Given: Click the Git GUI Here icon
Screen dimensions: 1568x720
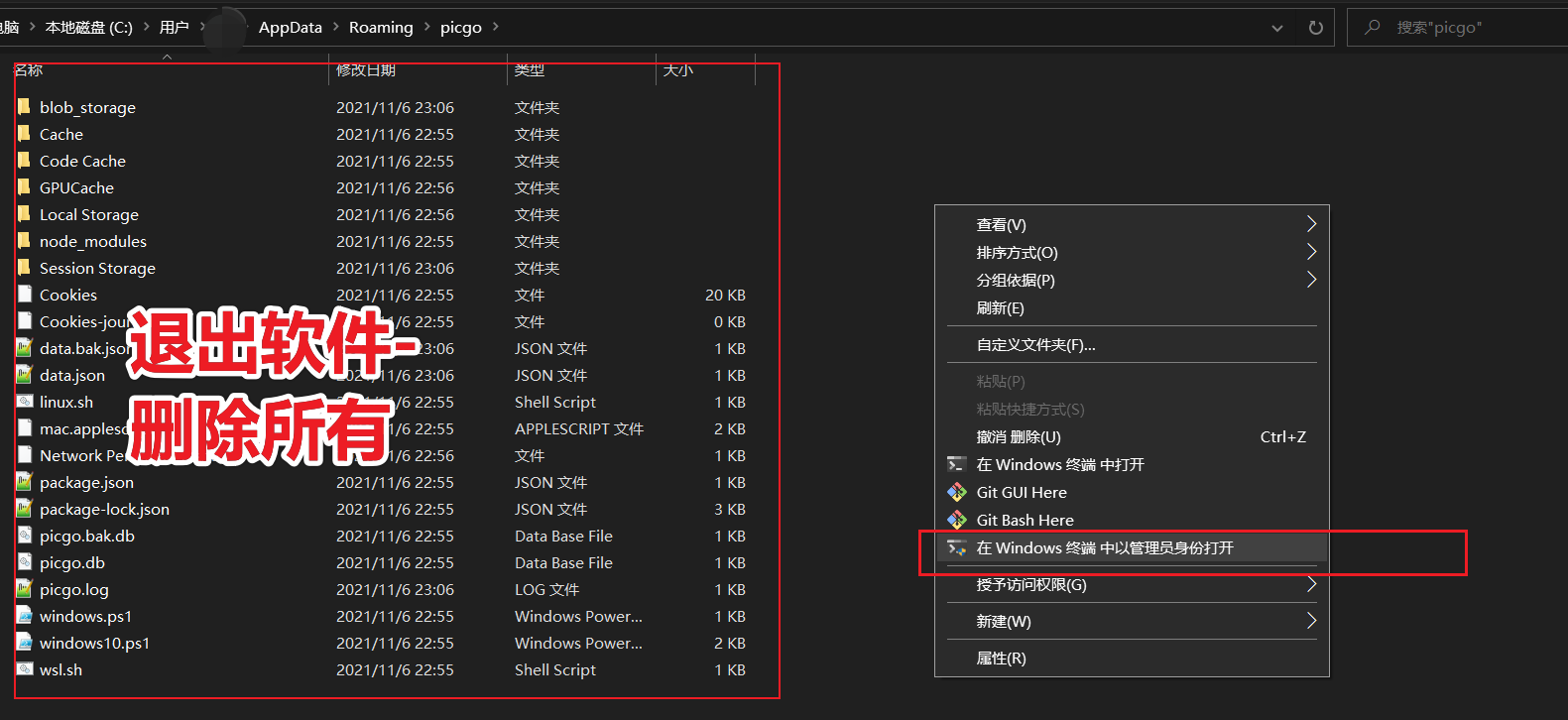Looking at the screenshot, I should pyautogui.click(x=956, y=492).
